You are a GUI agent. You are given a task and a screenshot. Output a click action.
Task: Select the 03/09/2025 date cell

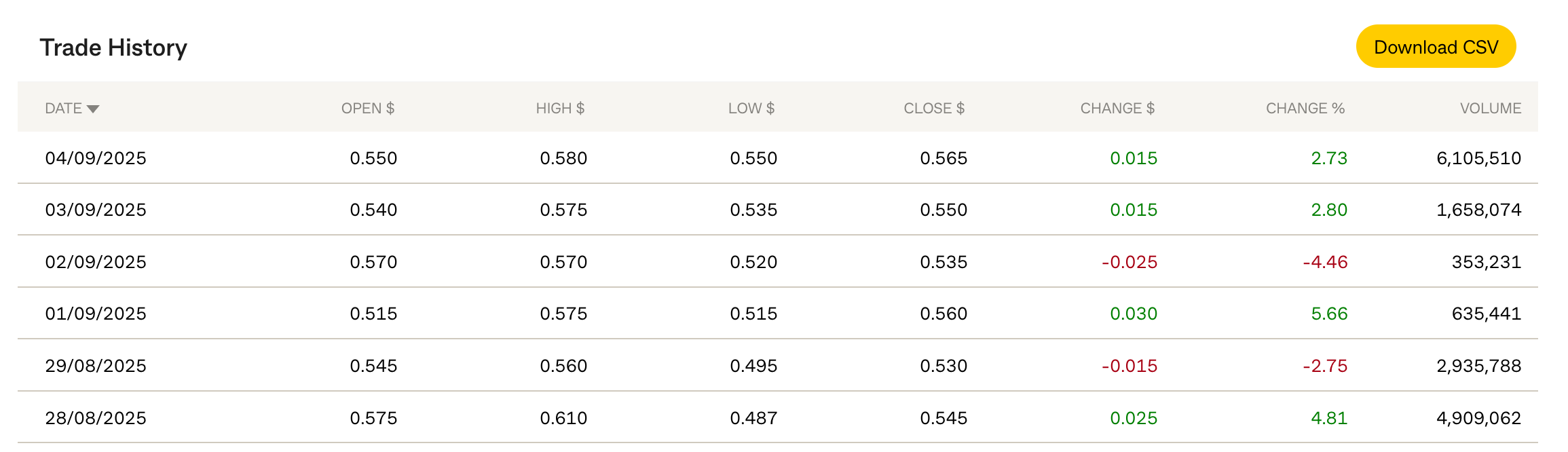96,210
